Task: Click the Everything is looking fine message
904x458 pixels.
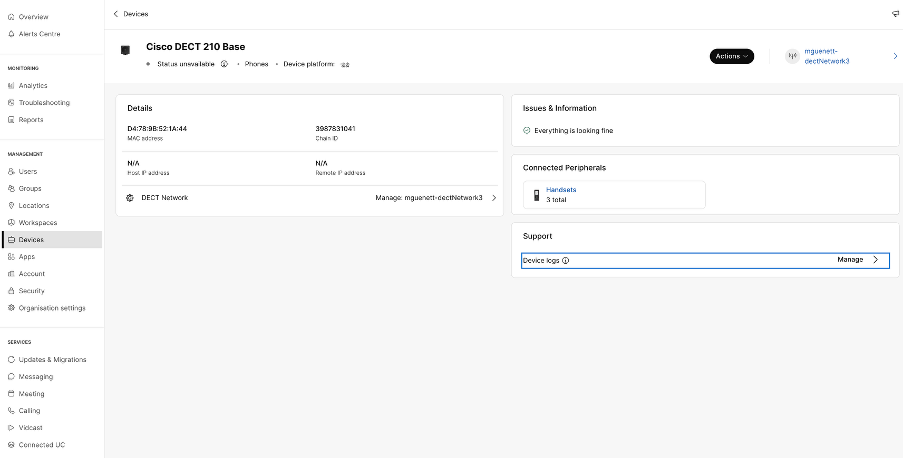Action: pyautogui.click(x=574, y=131)
